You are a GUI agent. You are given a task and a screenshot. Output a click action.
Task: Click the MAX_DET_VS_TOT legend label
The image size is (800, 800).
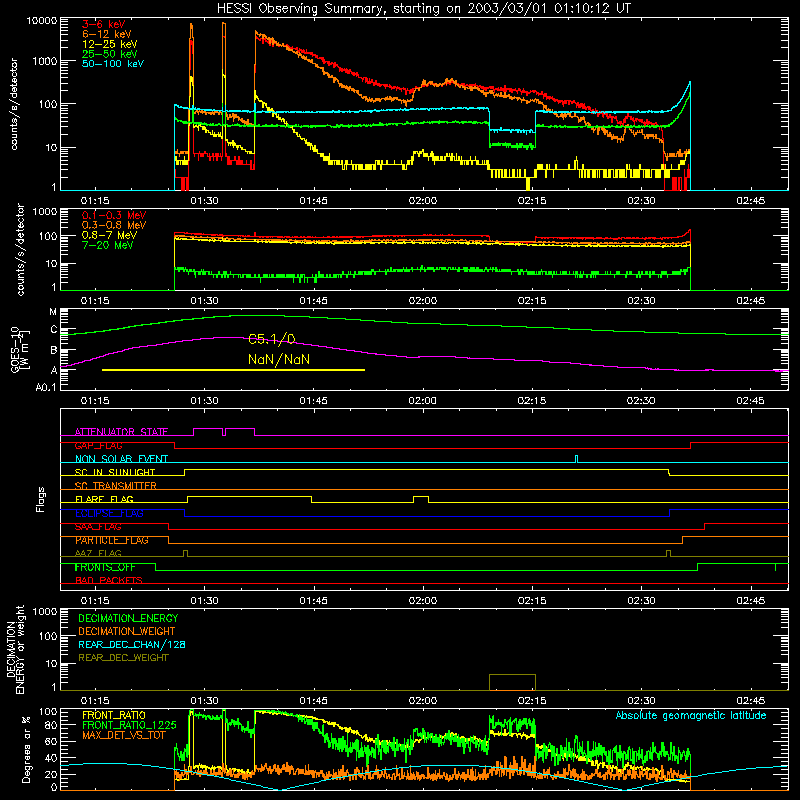124,735
